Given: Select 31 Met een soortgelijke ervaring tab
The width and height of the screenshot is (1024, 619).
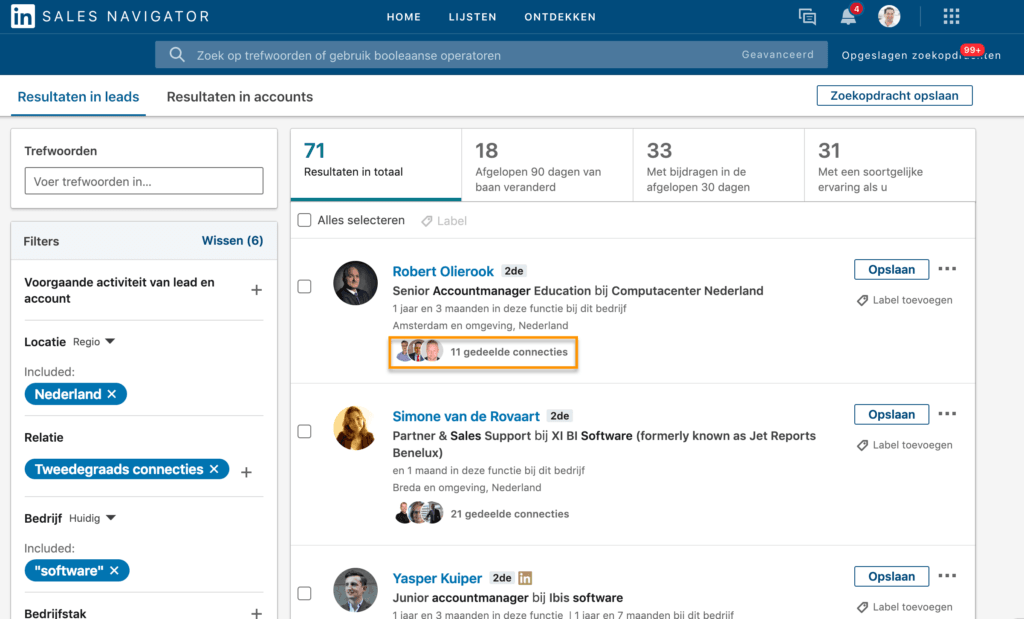Looking at the screenshot, I should [x=890, y=165].
